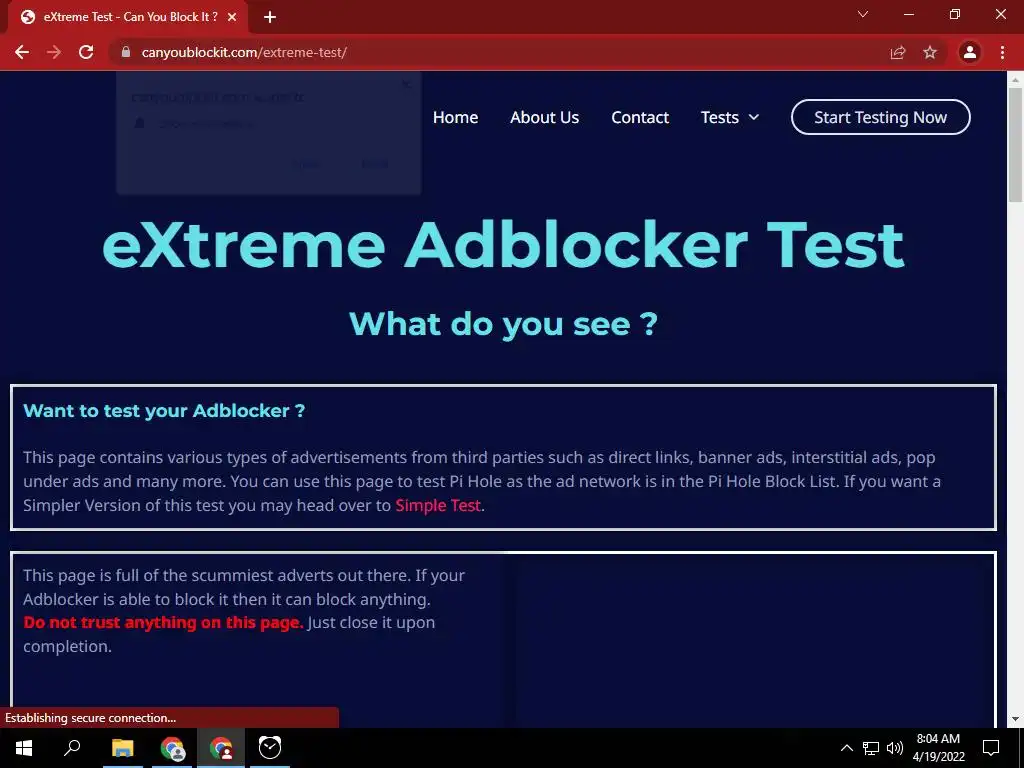Open the volume control icon
The width and height of the screenshot is (1024, 768).
(895, 748)
